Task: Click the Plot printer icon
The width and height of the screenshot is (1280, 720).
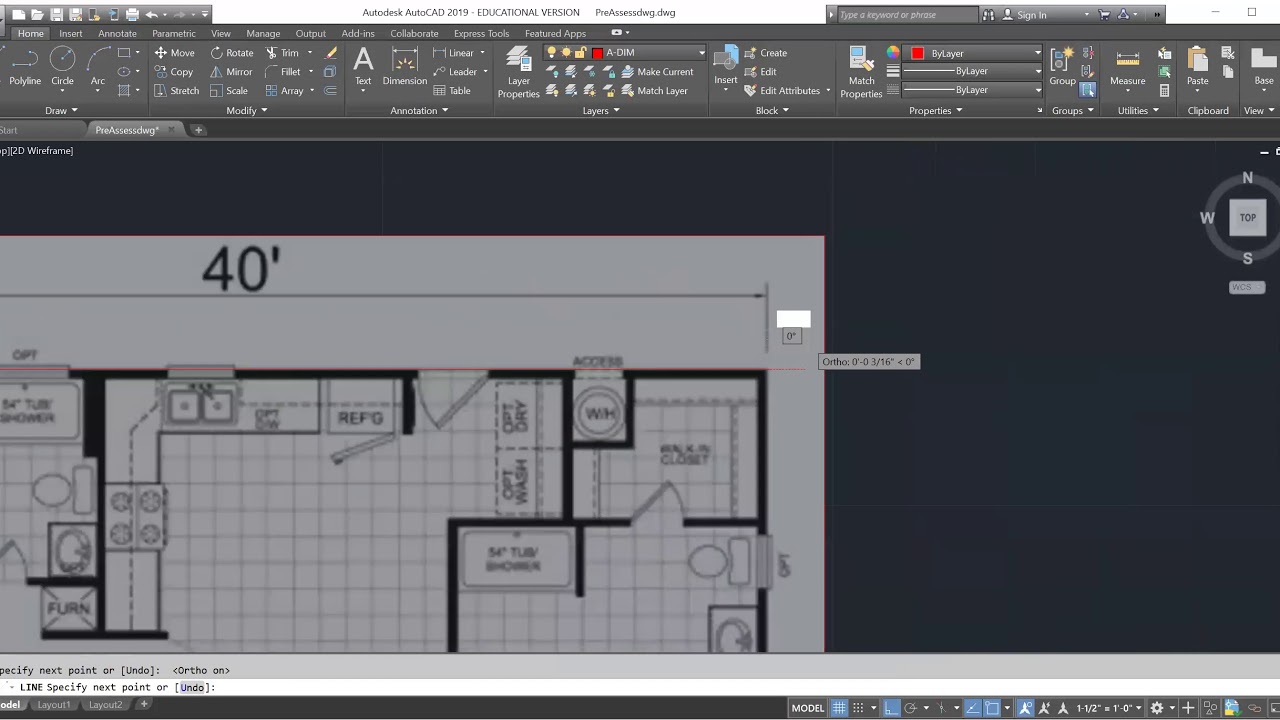Action: tap(132, 14)
